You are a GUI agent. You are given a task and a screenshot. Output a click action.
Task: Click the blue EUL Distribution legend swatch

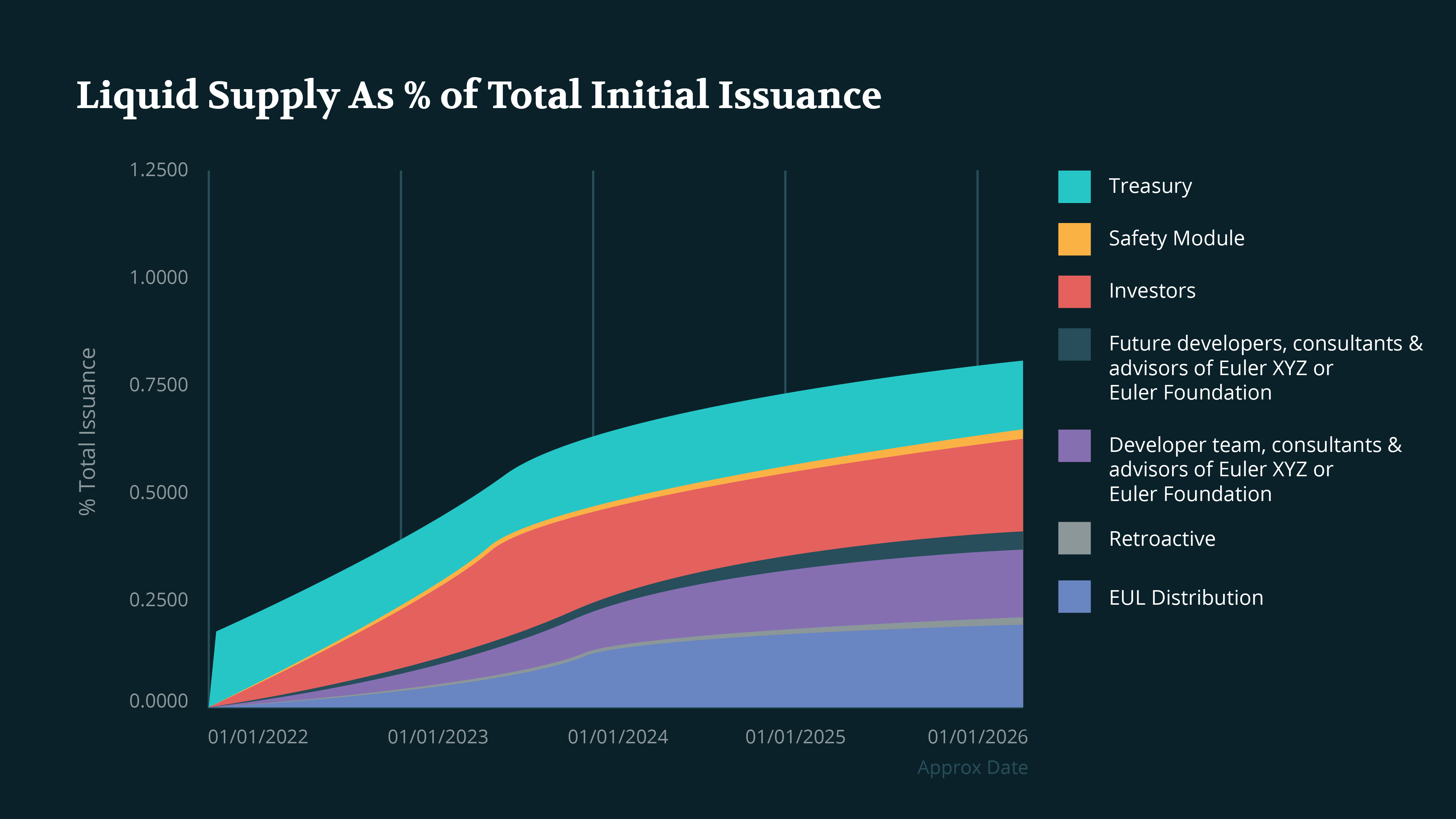(x=1075, y=597)
